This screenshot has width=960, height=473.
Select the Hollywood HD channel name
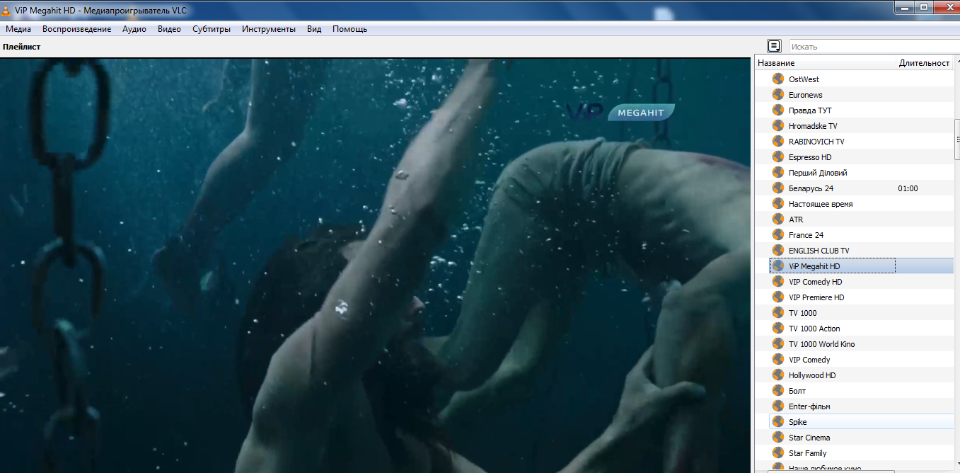coord(812,375)
